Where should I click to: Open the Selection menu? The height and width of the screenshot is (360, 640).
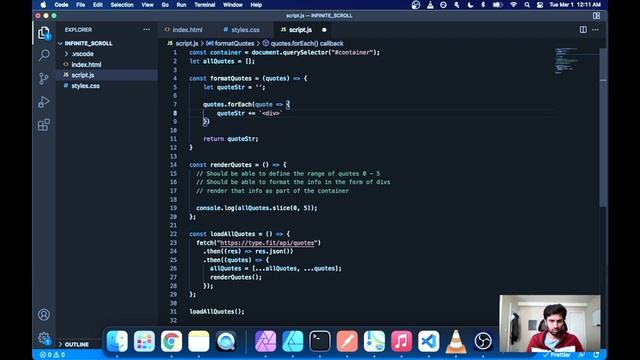point(122,5)
